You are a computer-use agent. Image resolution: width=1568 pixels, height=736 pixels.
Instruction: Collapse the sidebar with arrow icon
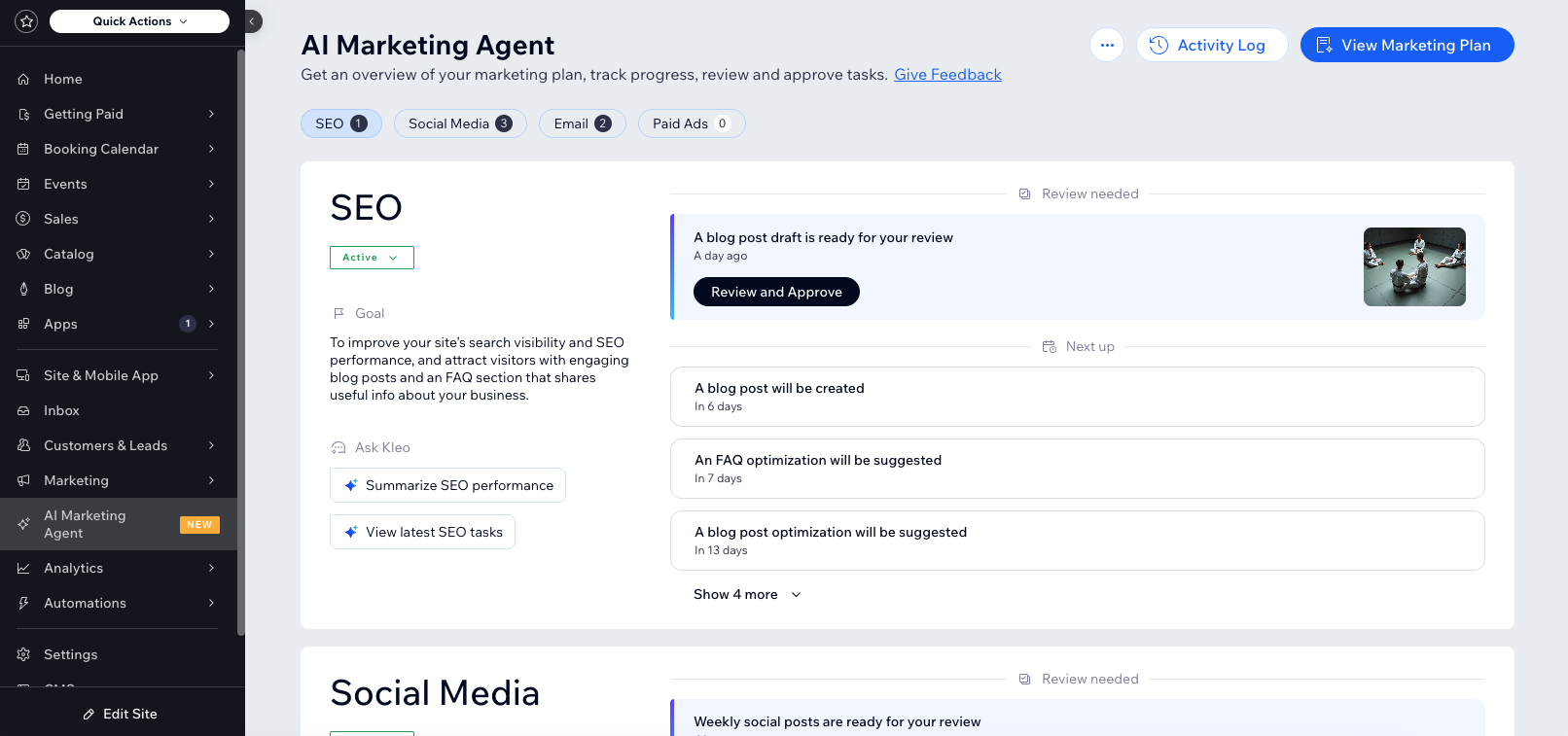point(252,21)
